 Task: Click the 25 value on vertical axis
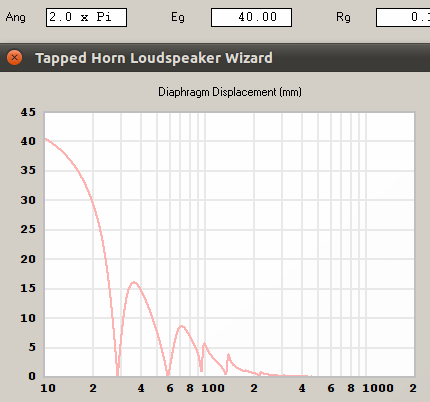tap(28, 229)
